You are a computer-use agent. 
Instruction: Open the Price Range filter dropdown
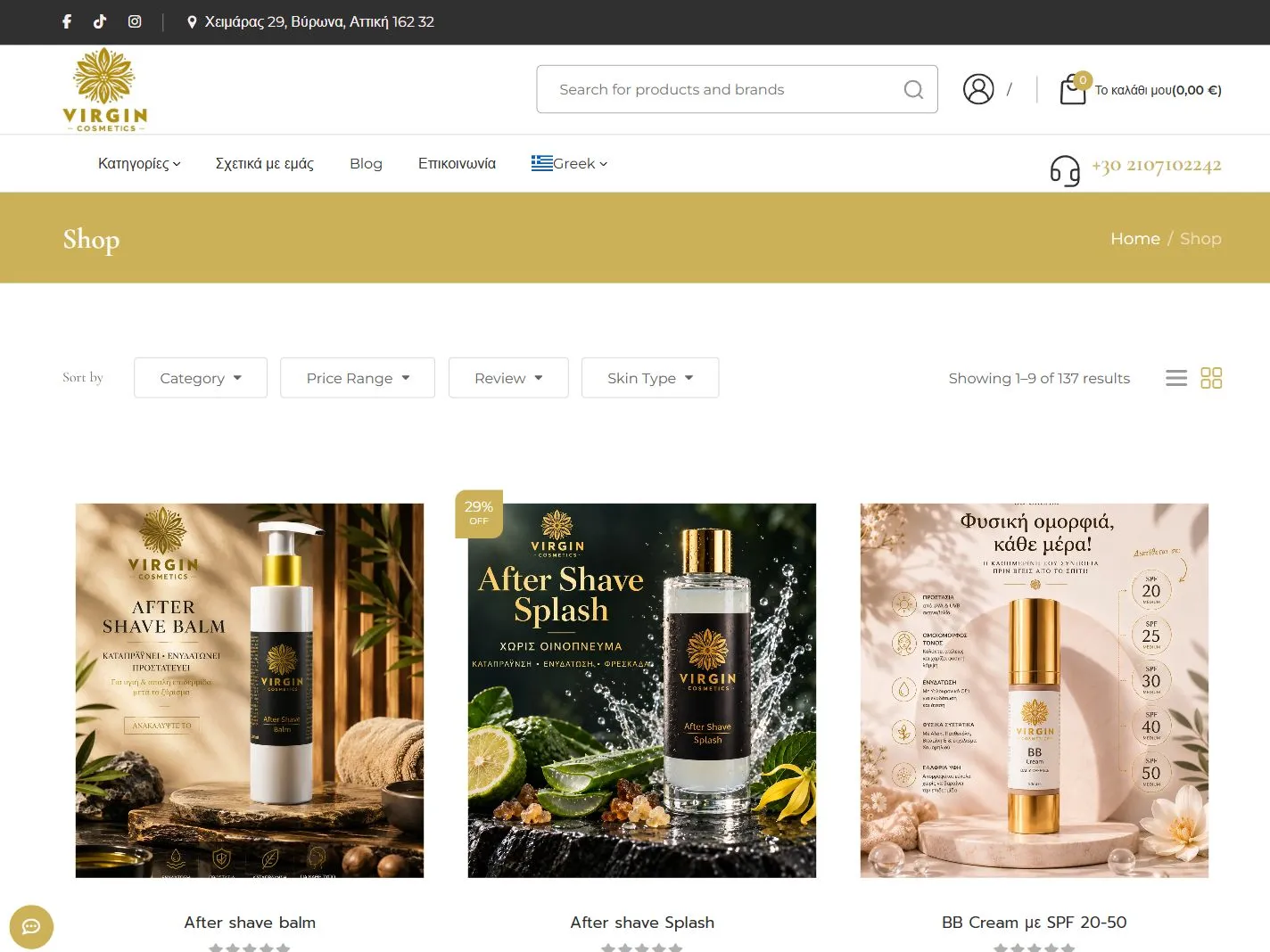pos(358,378)
